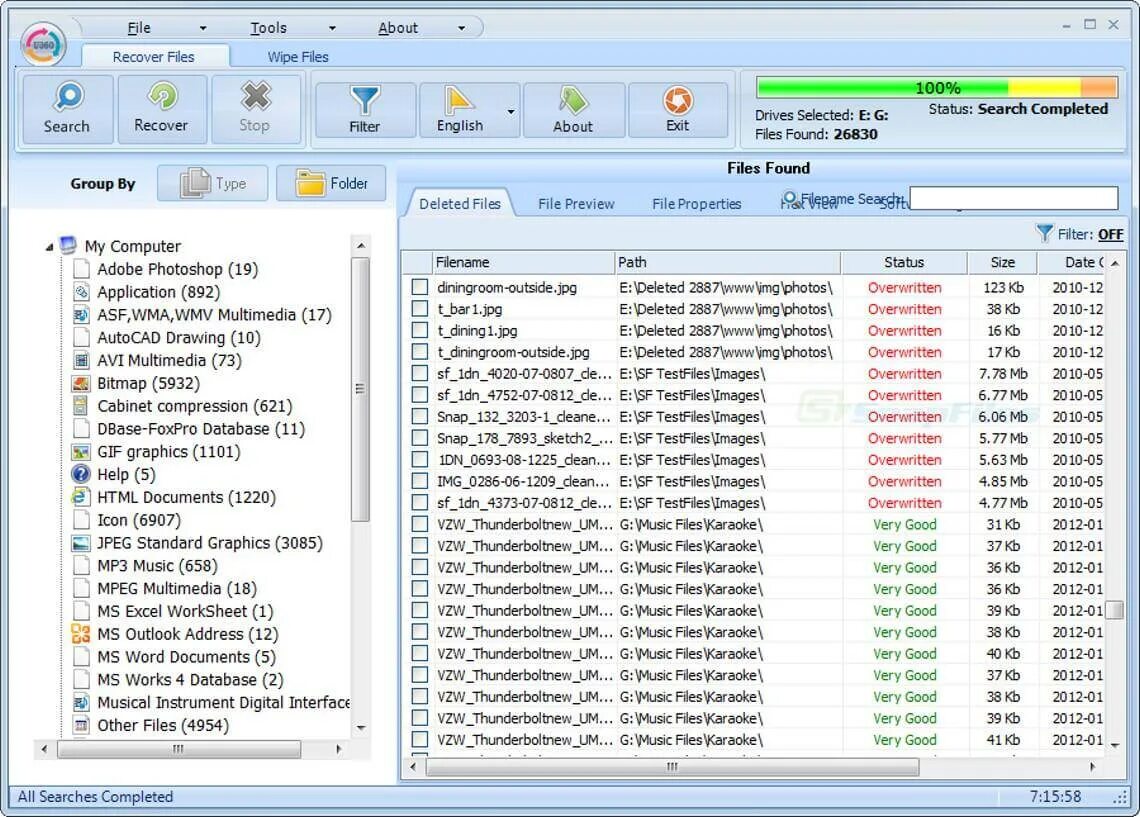Screen dimensions: 1140x817
Task: Click the Type group icon
Action: (195, 183)
